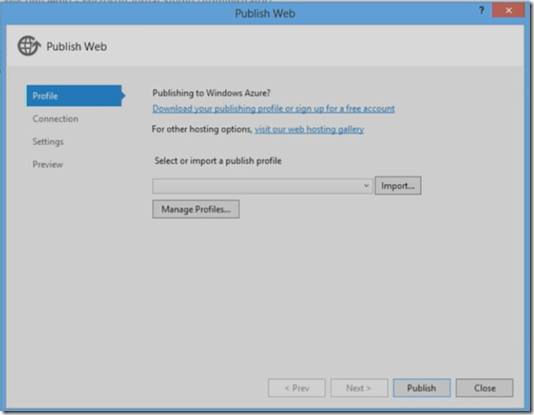Click the Publish Web title bar text
This screenshot has width=534, height=415.
coord(265,14)
